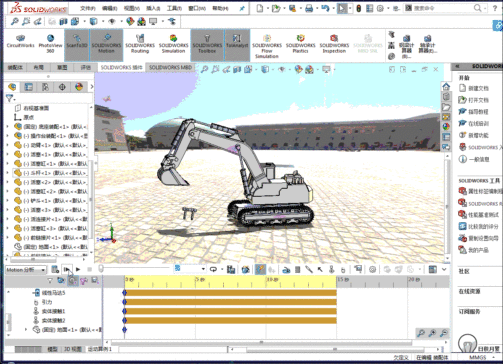Click the Save icon
503x364 pixels.
(292, 8)
